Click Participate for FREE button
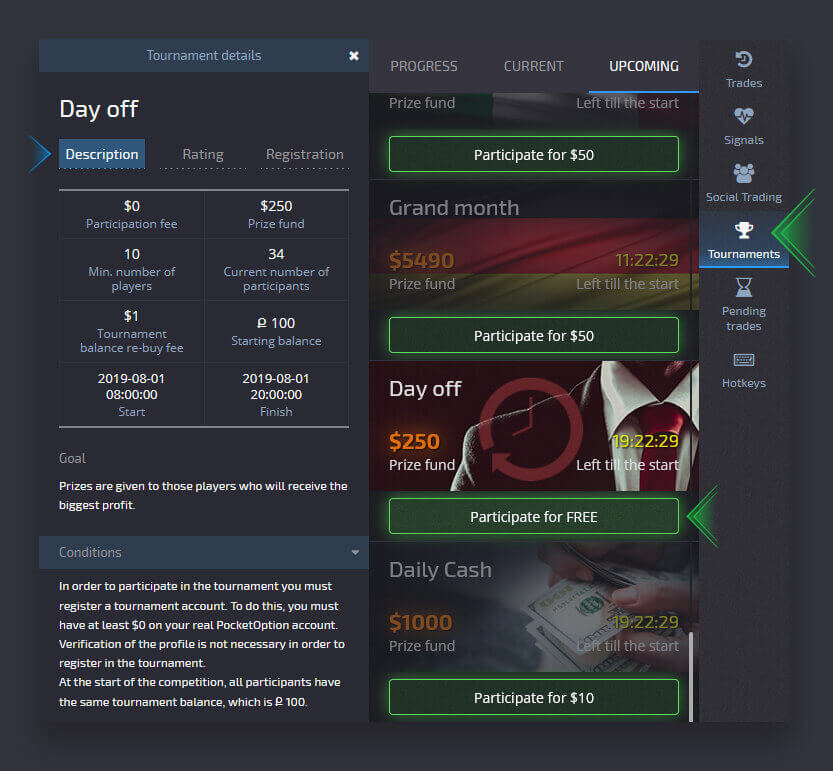Screen dimensions: 833x771 [533, 516]
